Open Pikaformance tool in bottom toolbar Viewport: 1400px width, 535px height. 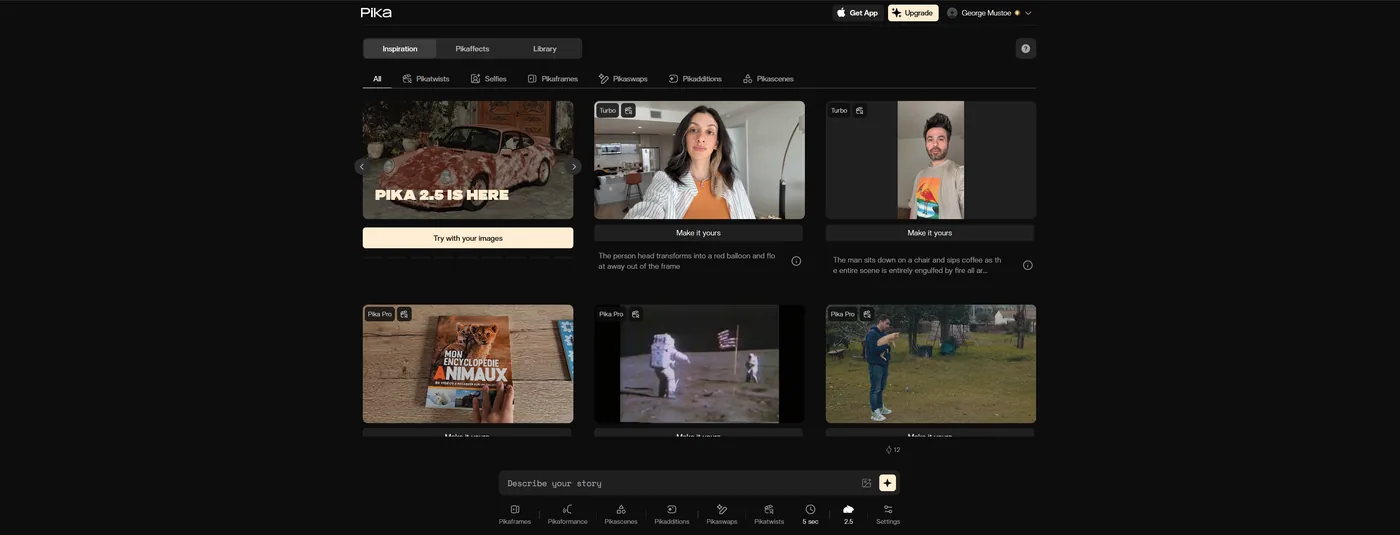(x=567, y=514)
